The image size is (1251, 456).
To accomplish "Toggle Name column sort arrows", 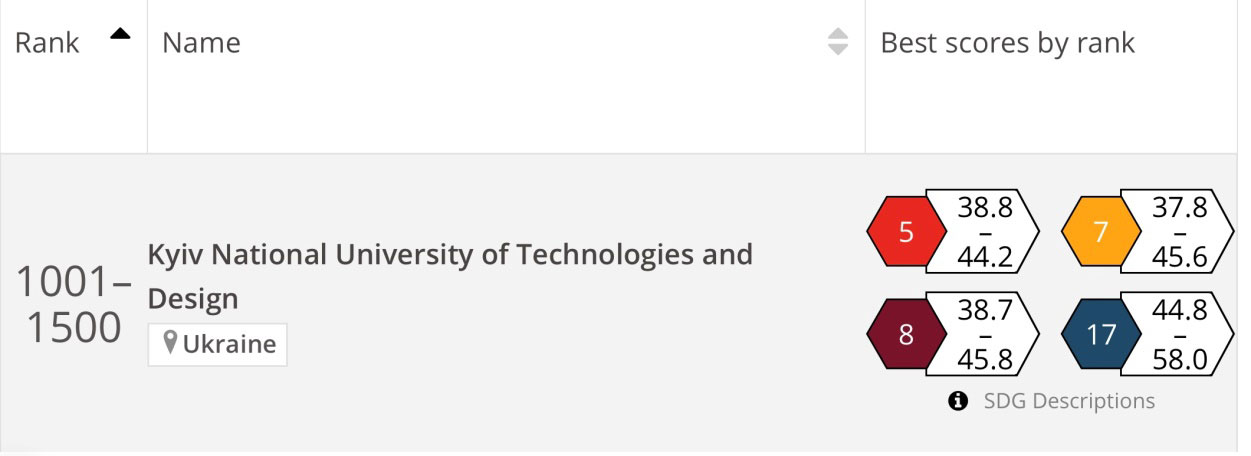I will coord(838,42).
